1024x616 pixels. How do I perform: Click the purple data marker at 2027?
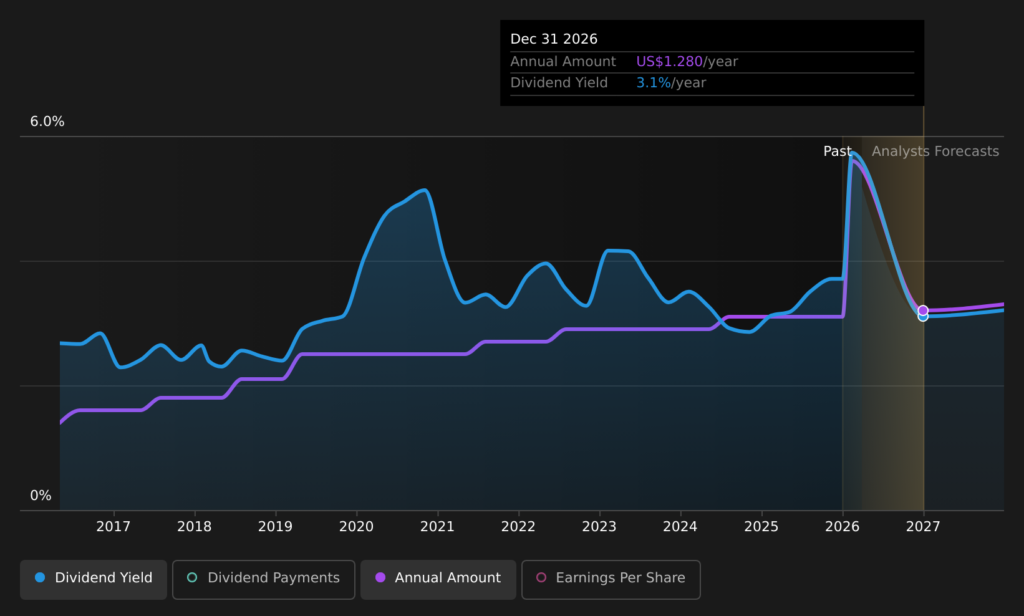tap(923, 310)
